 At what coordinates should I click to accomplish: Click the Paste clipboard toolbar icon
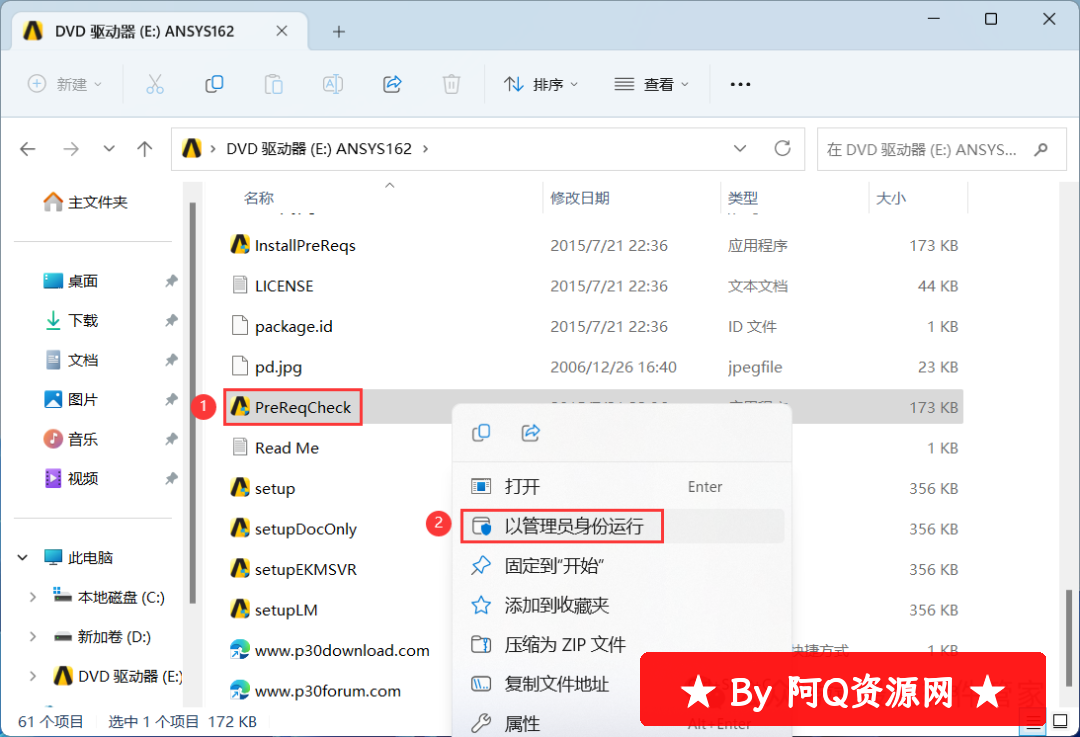[x=273, y=84]
